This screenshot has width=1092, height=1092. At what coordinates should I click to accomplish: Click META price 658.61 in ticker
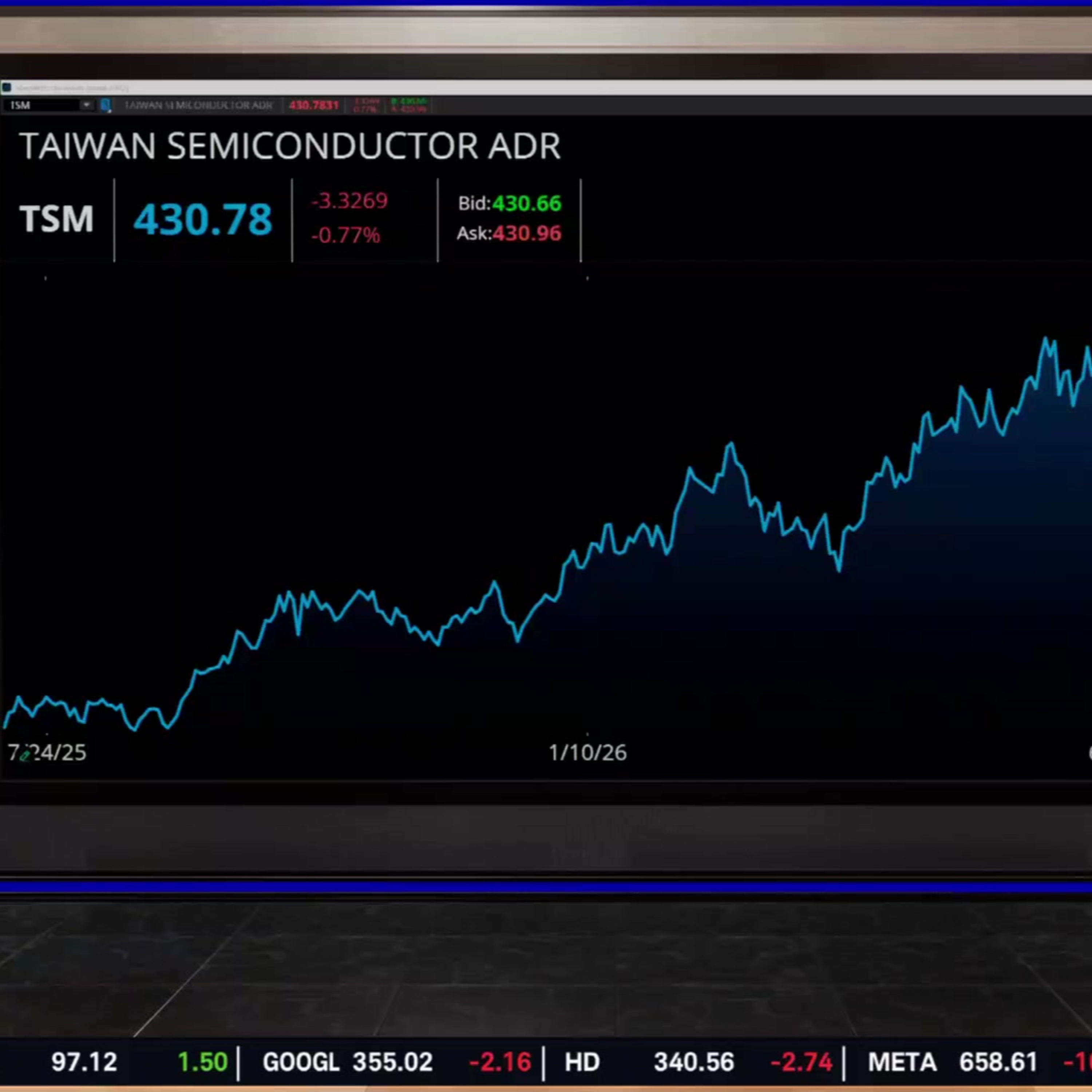(x=998, y=1063)
